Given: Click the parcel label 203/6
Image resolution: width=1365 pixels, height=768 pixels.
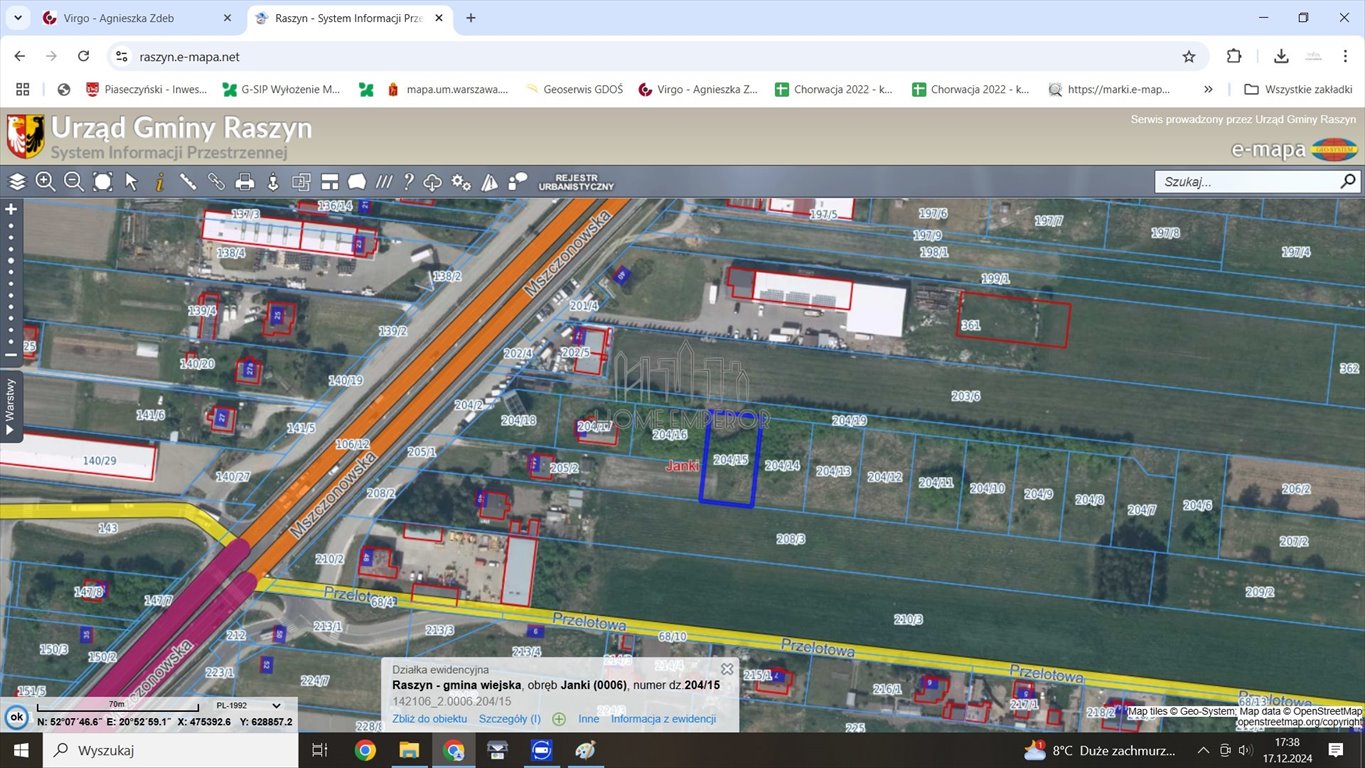Looking at the screenshot, I should coord(966,397).
